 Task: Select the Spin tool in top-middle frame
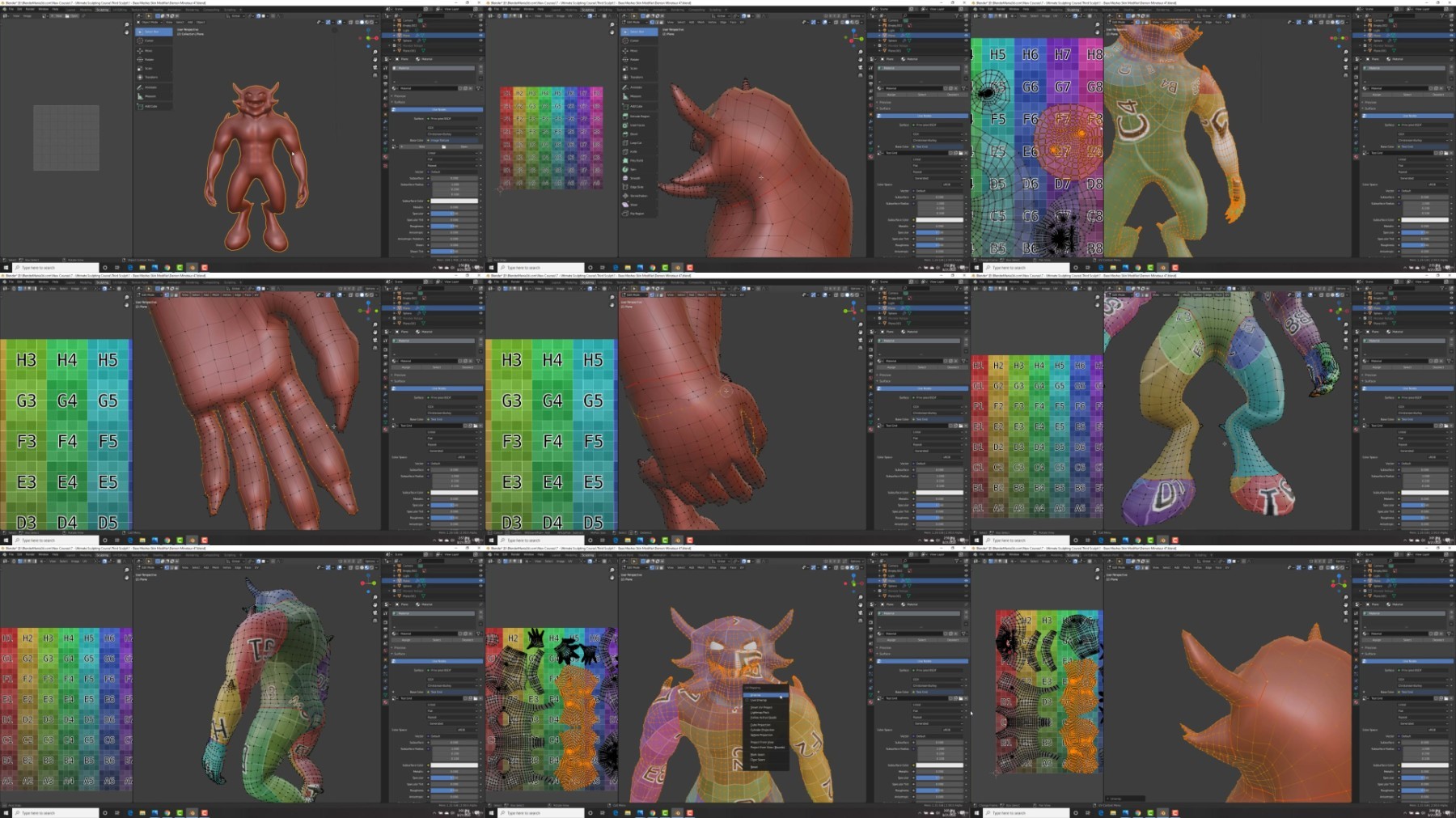point(639,169)
